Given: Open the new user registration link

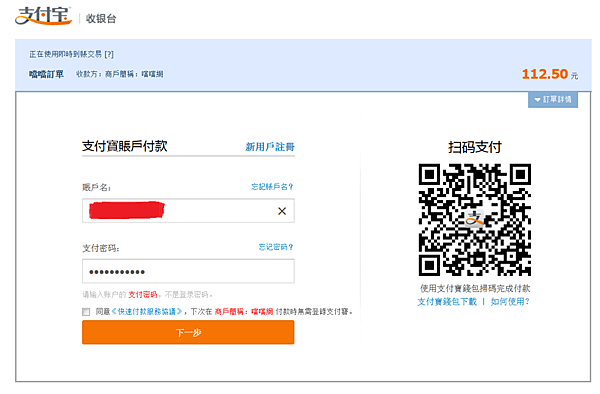Looking at the screenshot, I should (270, 147).
